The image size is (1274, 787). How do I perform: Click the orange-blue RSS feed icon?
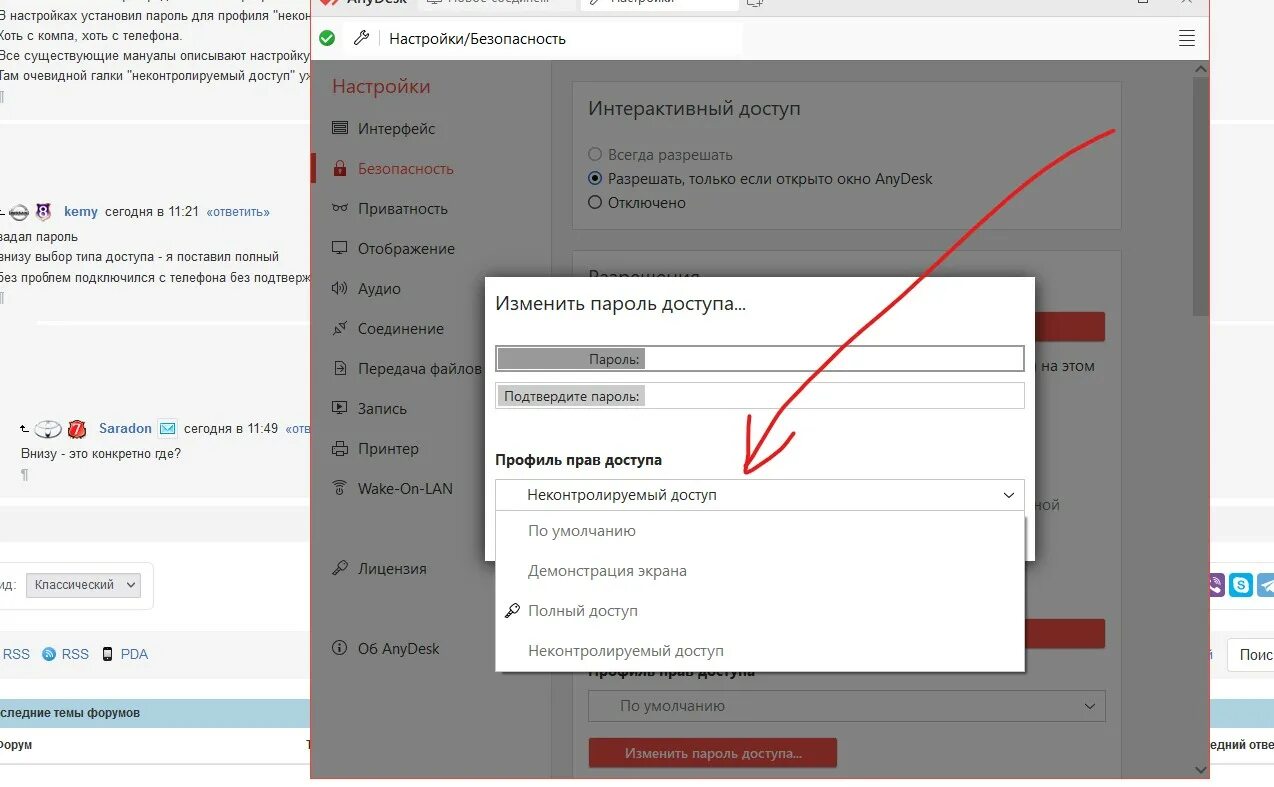49,654
